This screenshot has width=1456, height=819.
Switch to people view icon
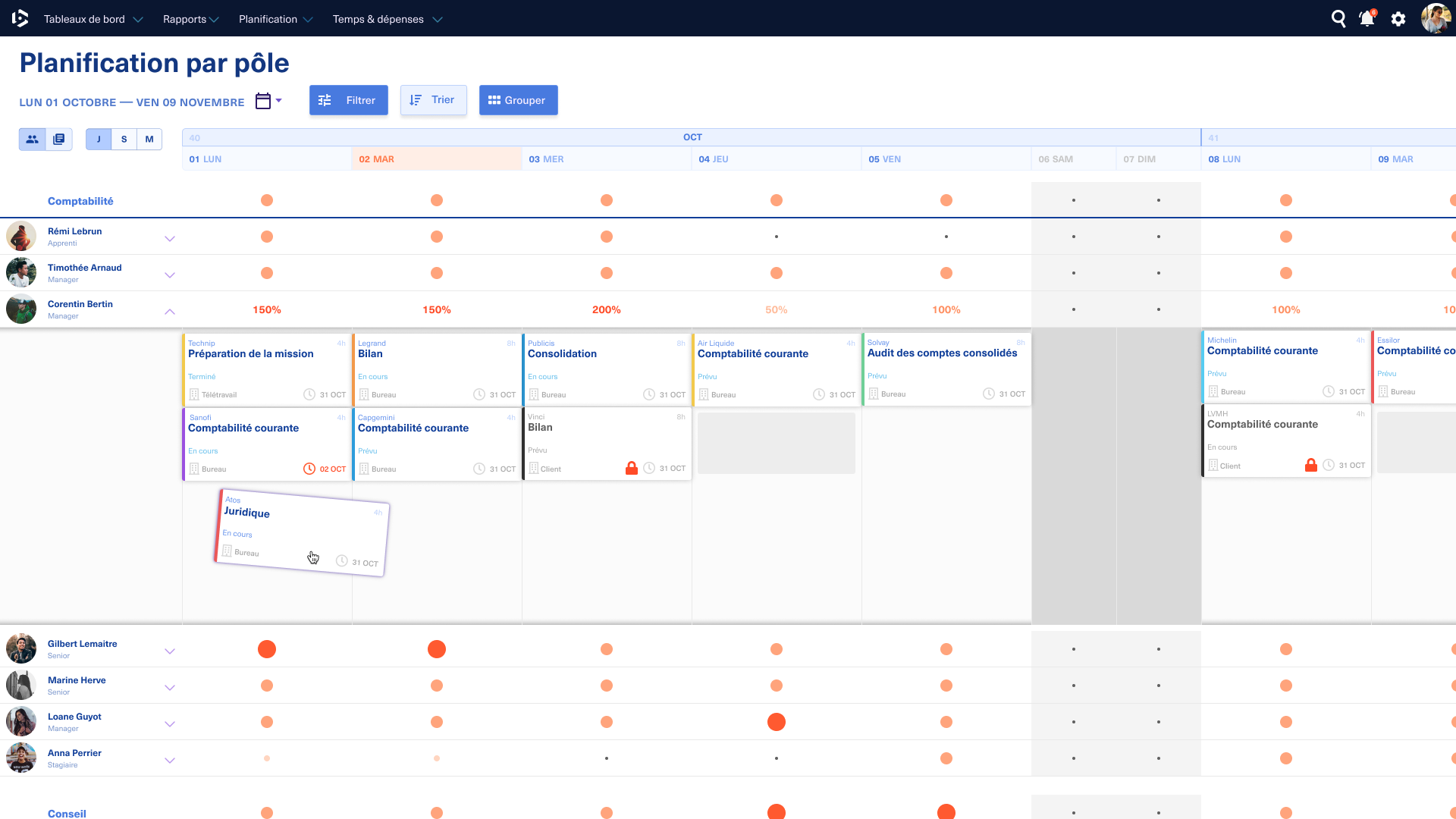tap(32, 140)
